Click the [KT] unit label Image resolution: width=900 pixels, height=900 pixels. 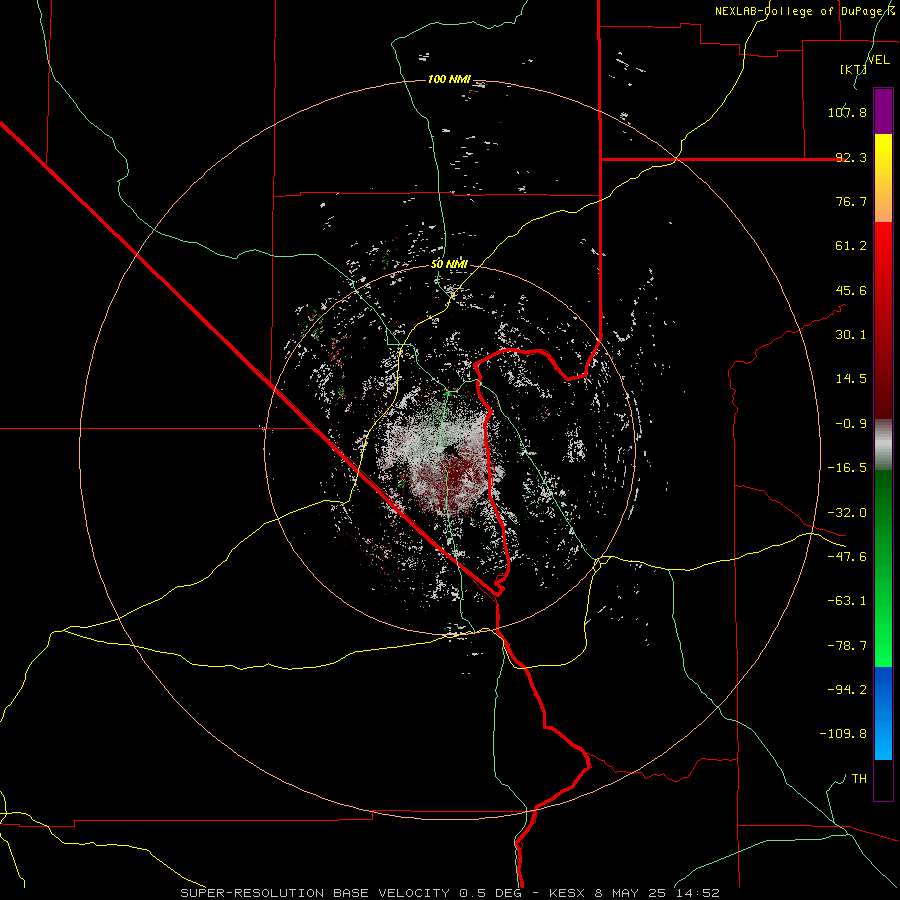point(853,69)
